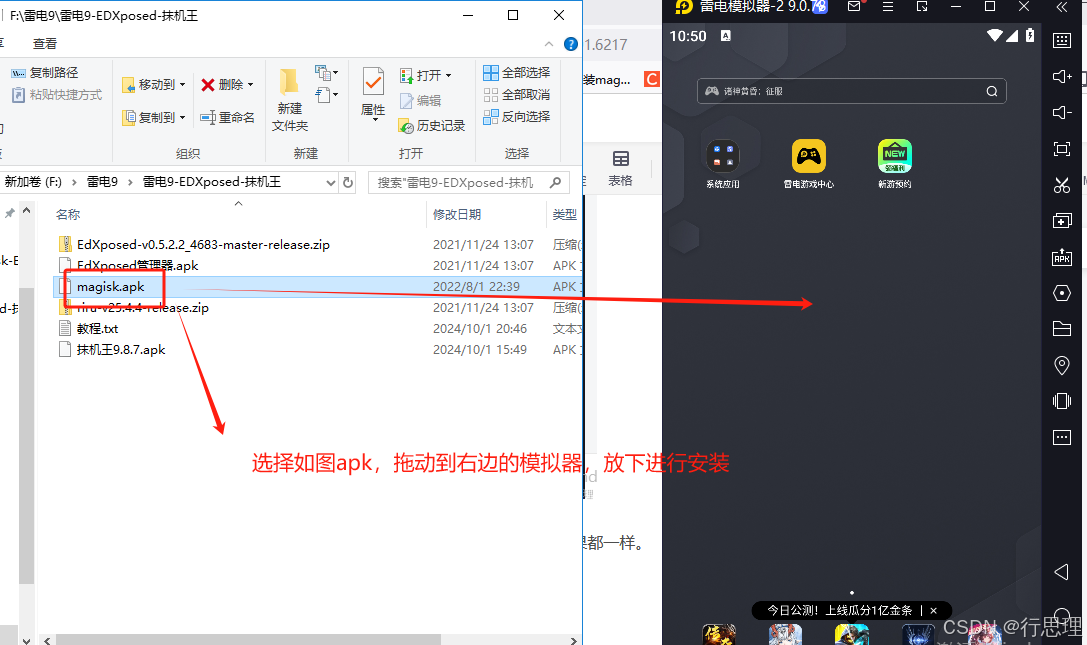1087x645 pixels.
Task: Select 抹机王9.8.7.apk file
Action: click(121, 350)
